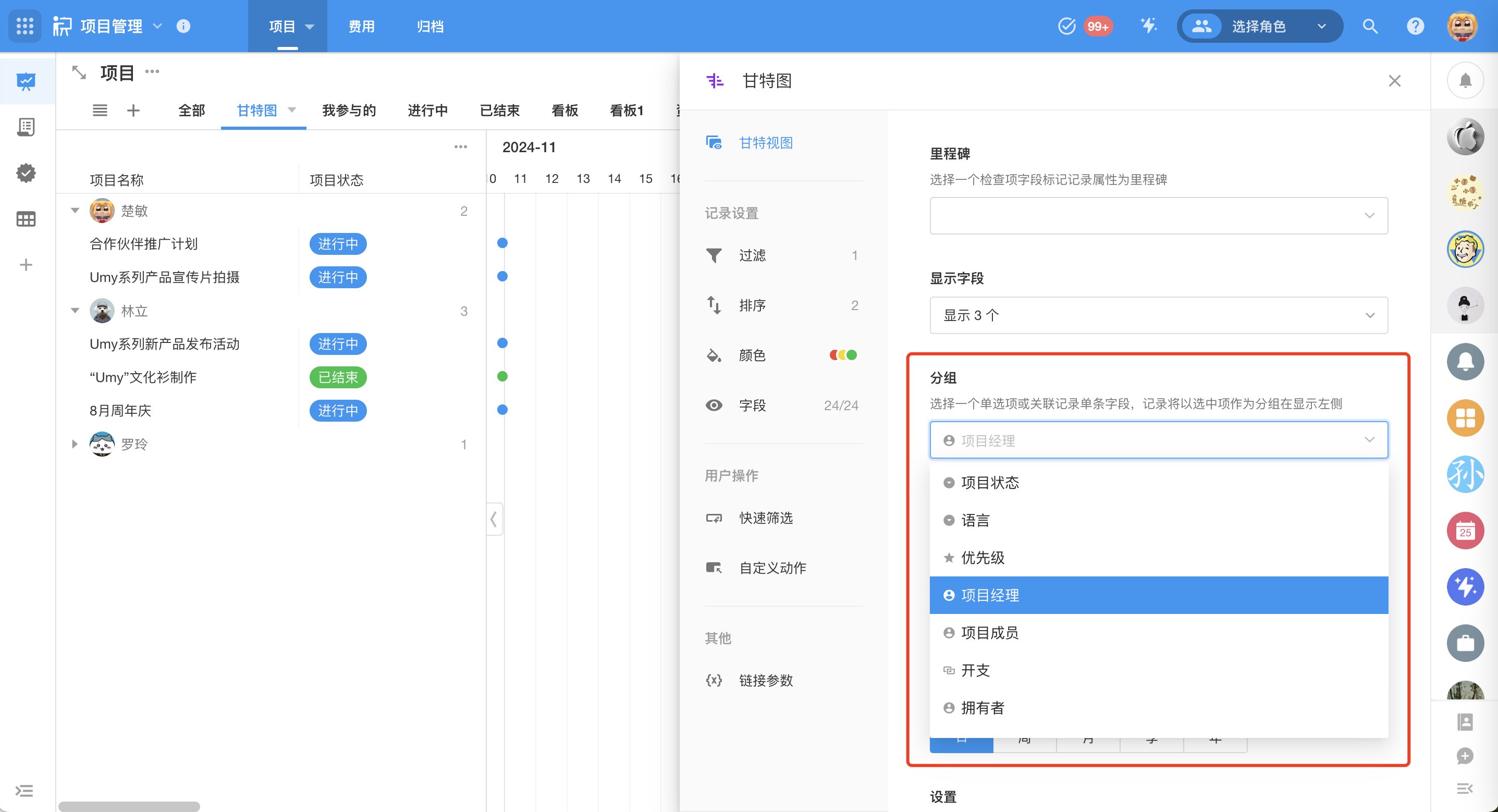Open the 显示 3 个 fields dropdown
The height and width of the screenshot is (812, 1498).
(1158, 315)
